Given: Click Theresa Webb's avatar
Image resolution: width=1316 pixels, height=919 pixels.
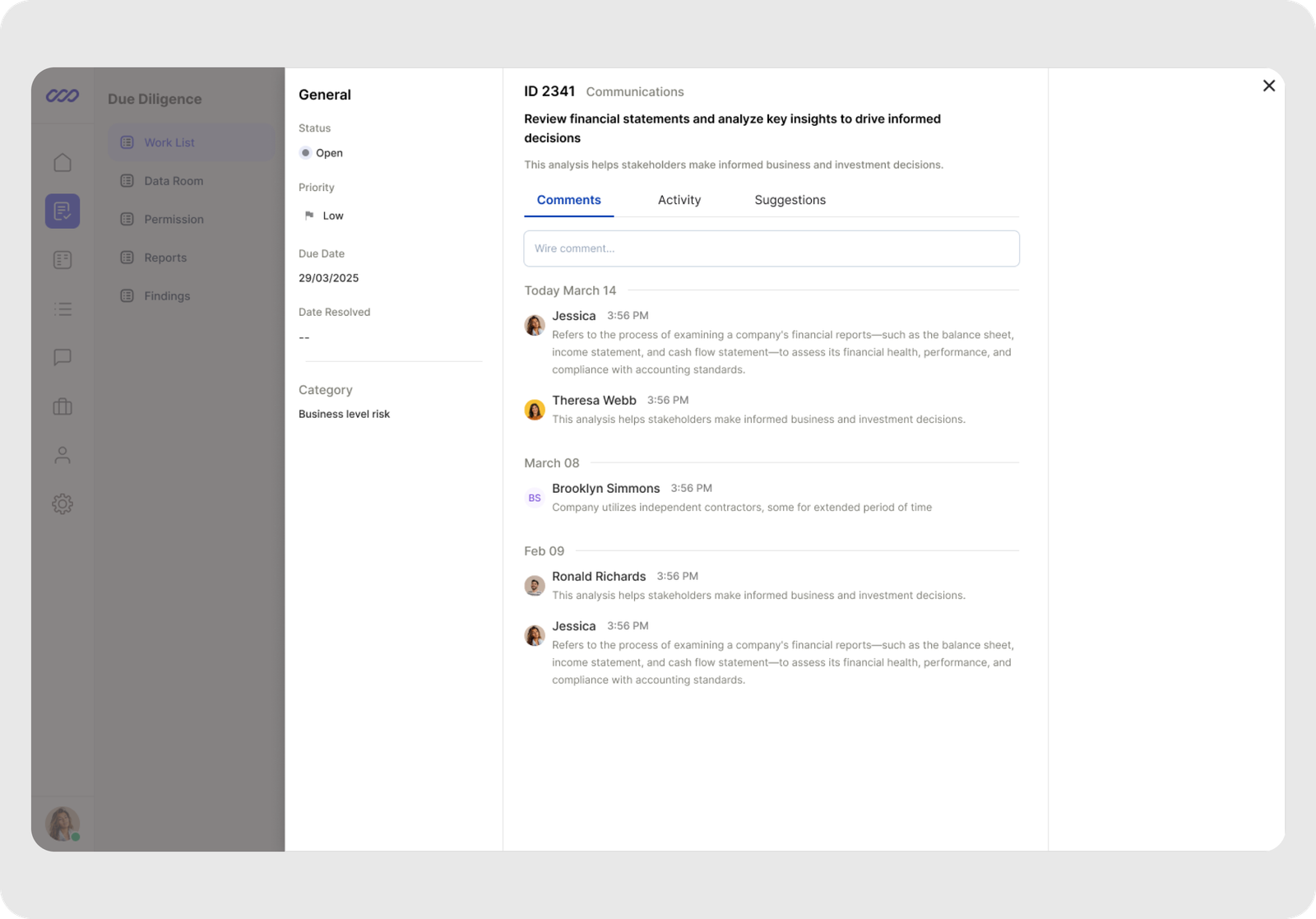Looking at the screenshot, I should pyautogui.click(x=535, y=409).
